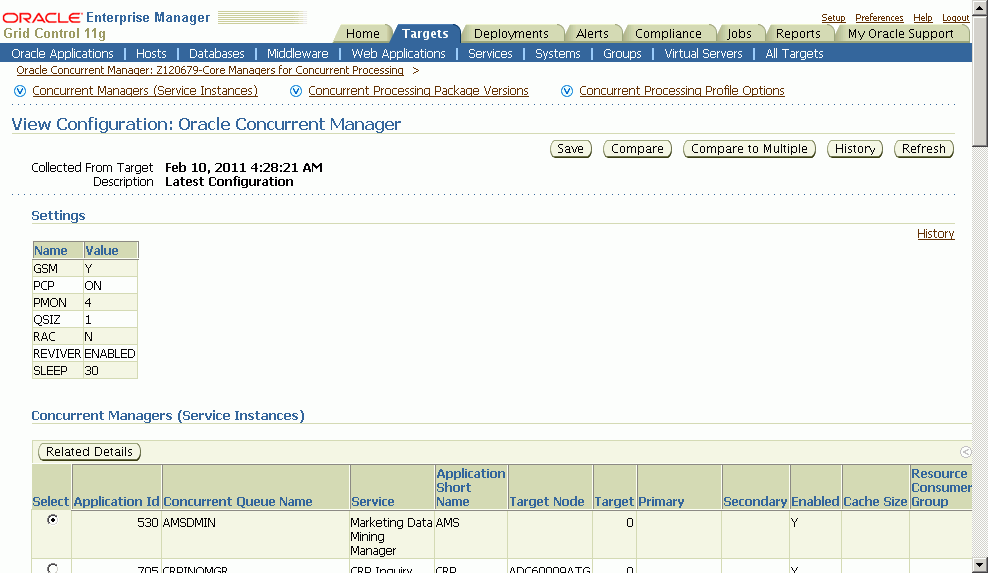The height and width of the screenshot is (573, 988).
Task: Follow the Oracle Concurrent Manager breadcrumb link
Action: click(x=210, y=71)
